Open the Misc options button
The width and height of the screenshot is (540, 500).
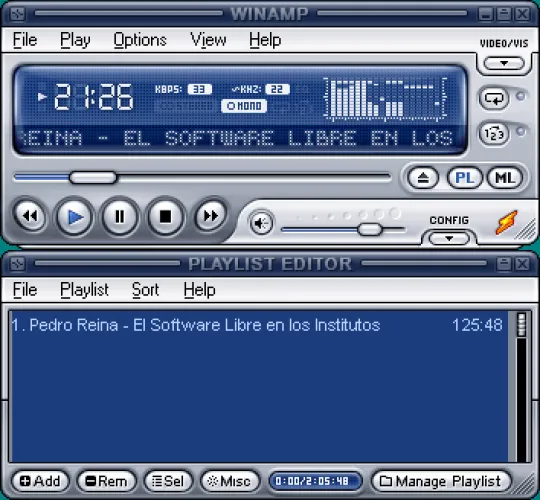point(230,481)
